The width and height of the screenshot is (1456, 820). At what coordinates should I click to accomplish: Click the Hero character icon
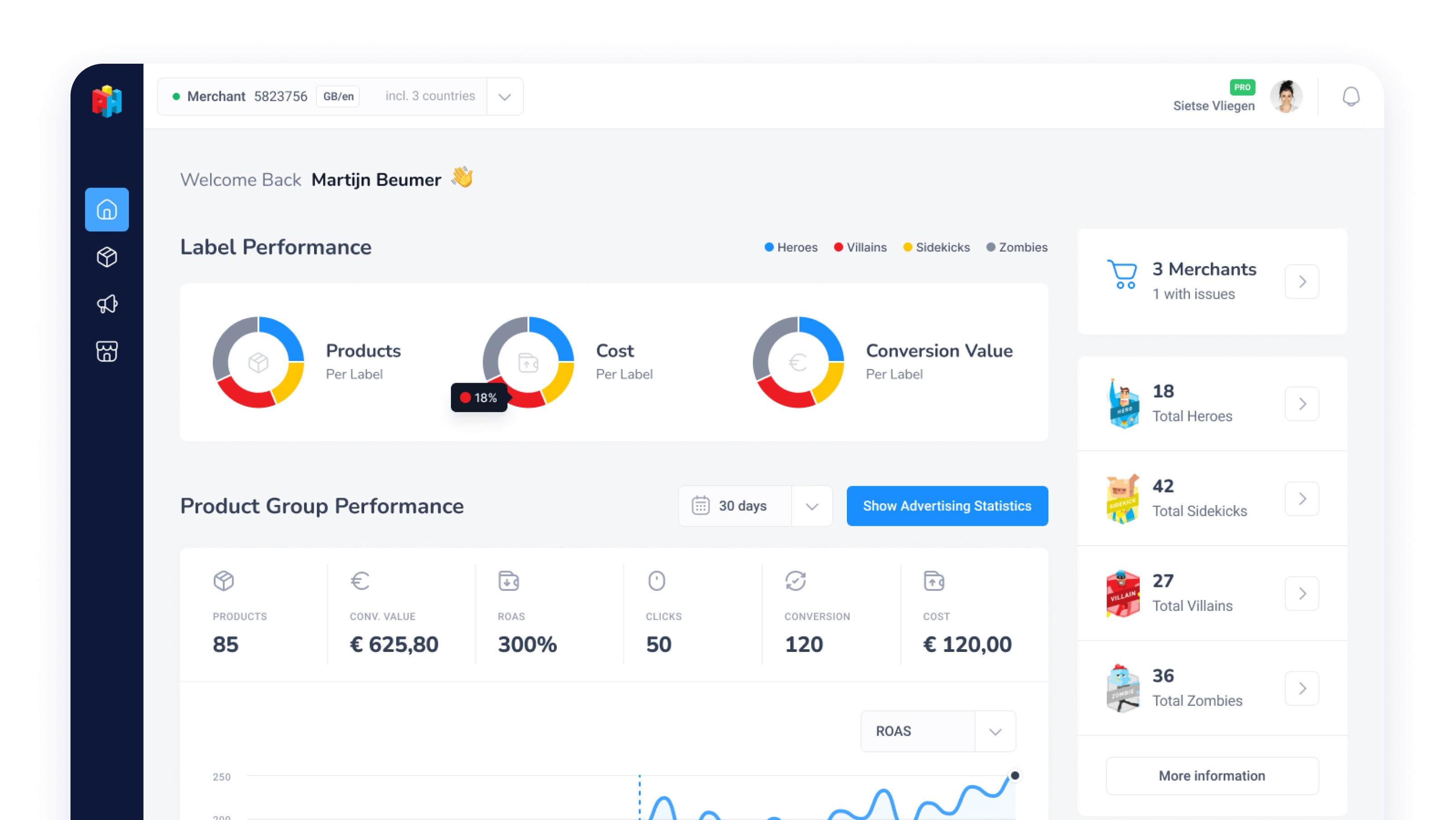point(1123,403)
